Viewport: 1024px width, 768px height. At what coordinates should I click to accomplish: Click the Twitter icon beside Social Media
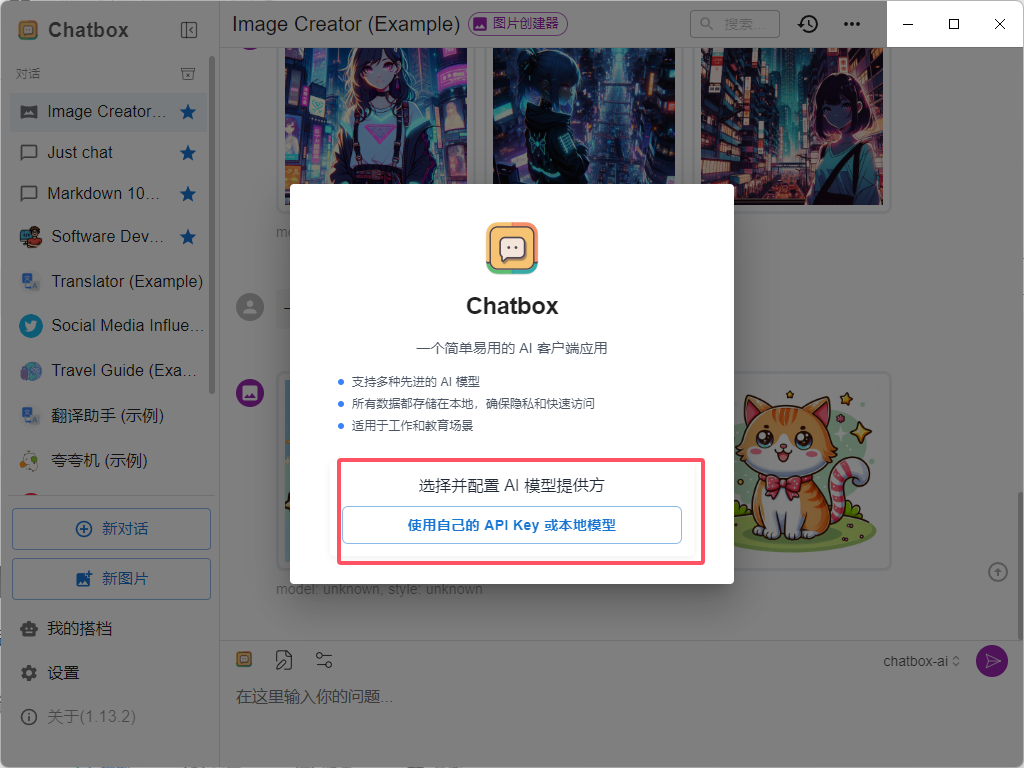pos(31,326)
